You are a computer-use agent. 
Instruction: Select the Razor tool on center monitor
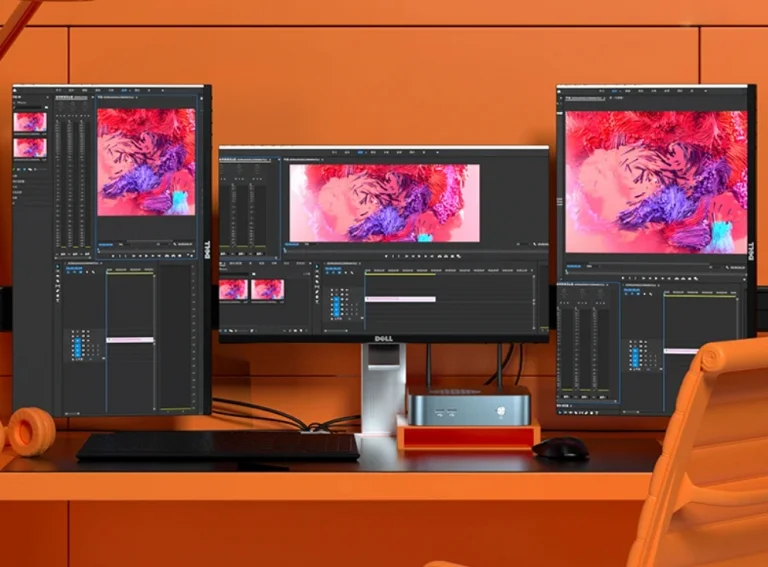tap(317, 282)
